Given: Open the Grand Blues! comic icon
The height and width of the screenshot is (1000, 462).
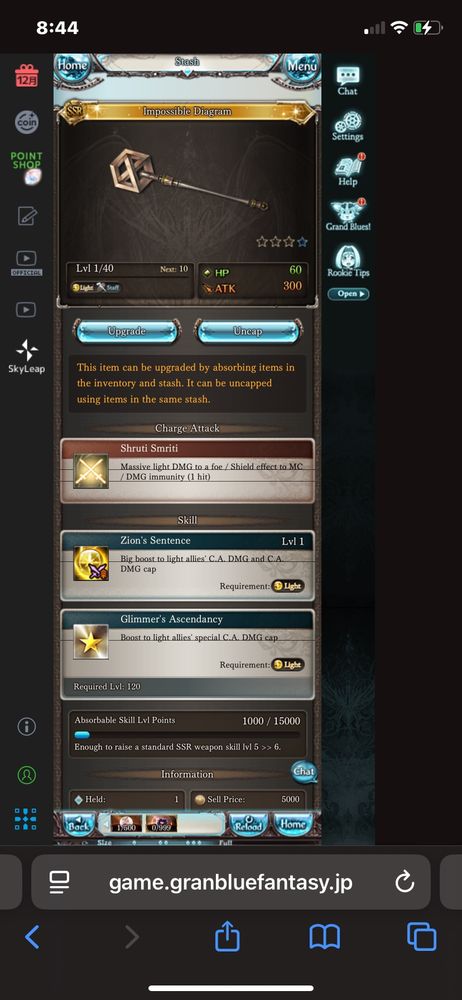Looking at the screenshot, I should click(x=348, y=215).
